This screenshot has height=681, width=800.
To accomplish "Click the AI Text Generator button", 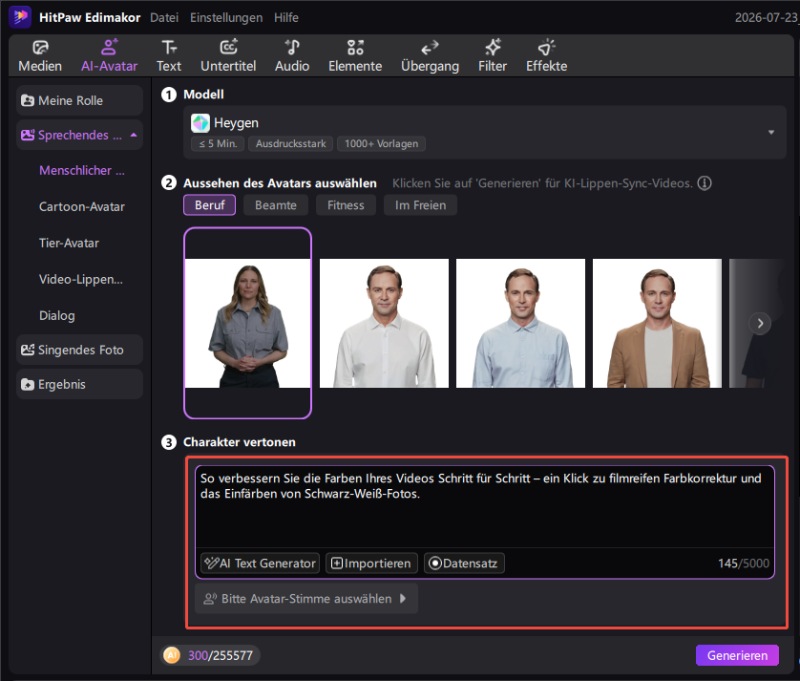I will pos(260,563).
